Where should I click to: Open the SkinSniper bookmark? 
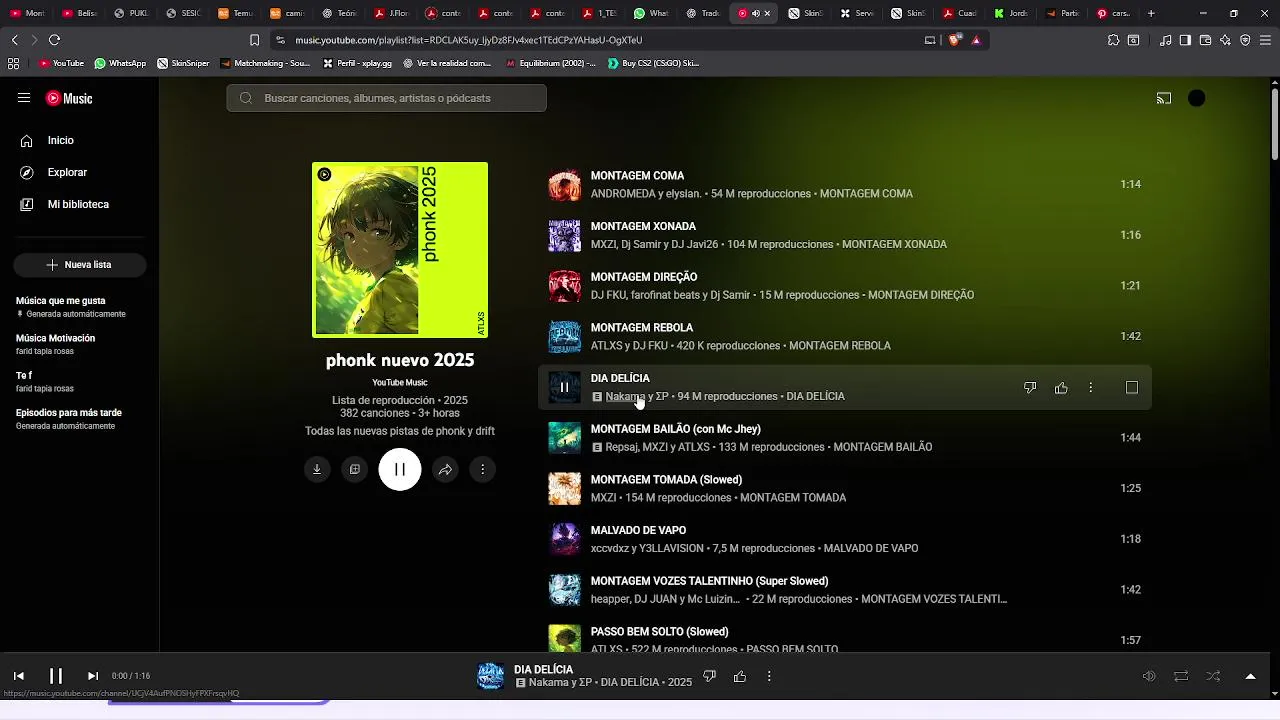[x=182, y=63]
